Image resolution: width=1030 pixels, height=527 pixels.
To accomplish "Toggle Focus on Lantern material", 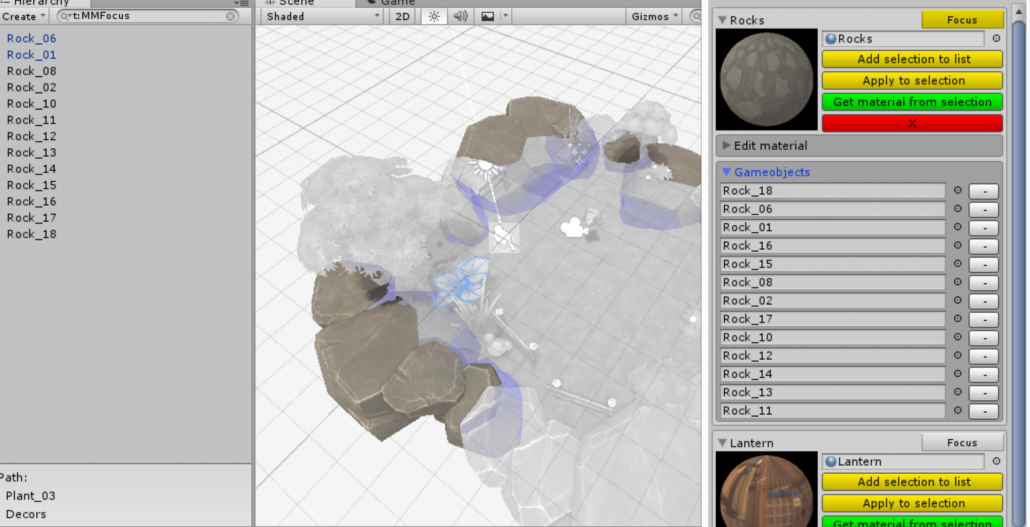I will point(961,442).
